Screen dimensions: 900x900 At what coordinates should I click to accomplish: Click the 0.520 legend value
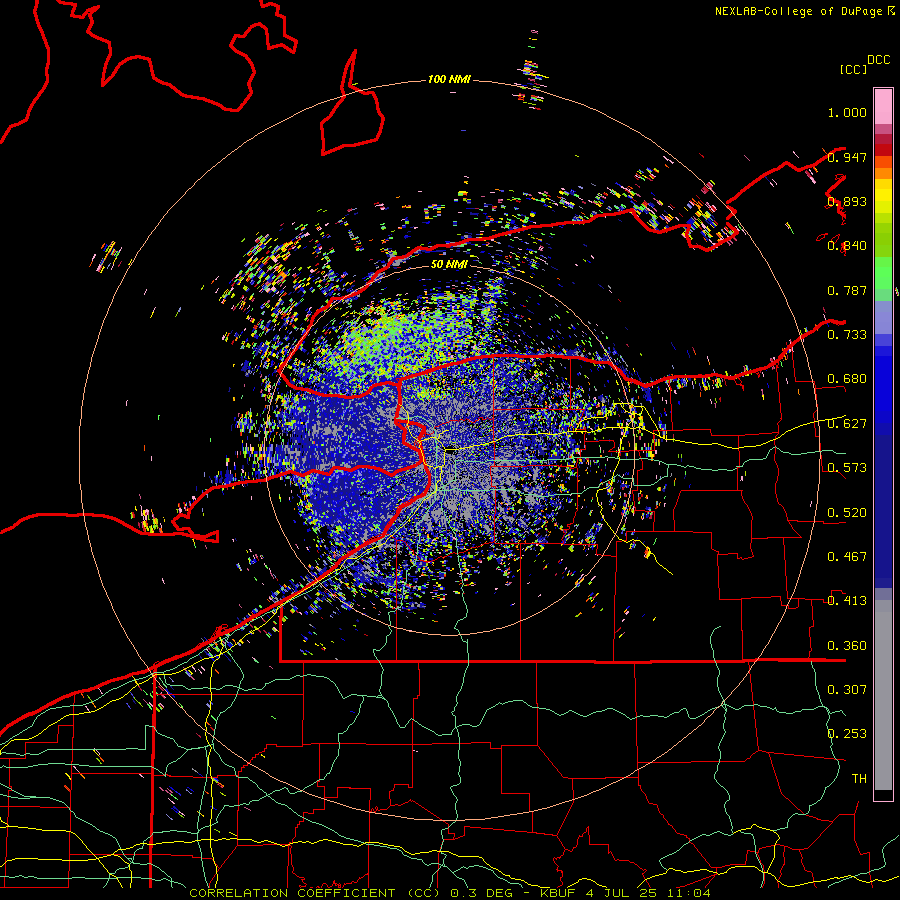click(x=847, y=512)
